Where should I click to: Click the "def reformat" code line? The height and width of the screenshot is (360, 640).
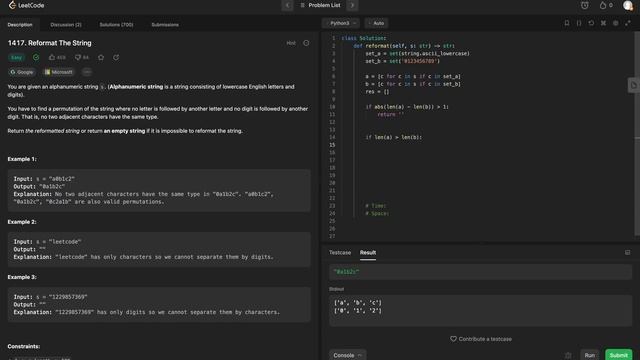click(404, 46)
